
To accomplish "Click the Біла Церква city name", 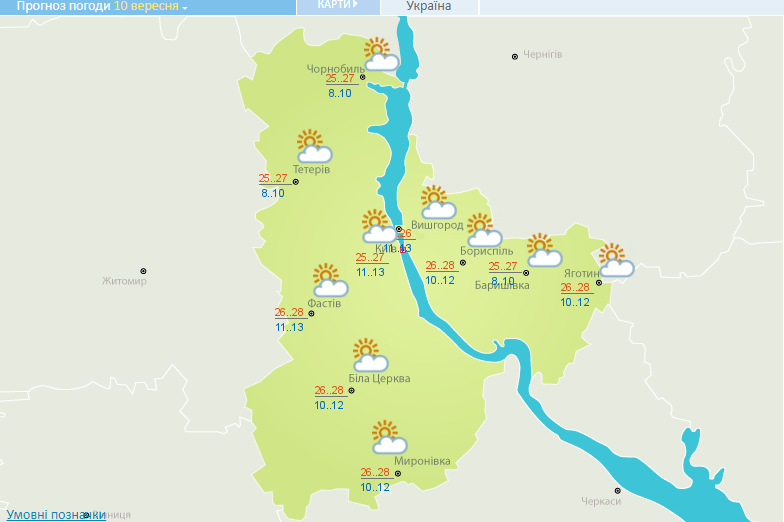I will pyautogui.click(x=380, y=378).
